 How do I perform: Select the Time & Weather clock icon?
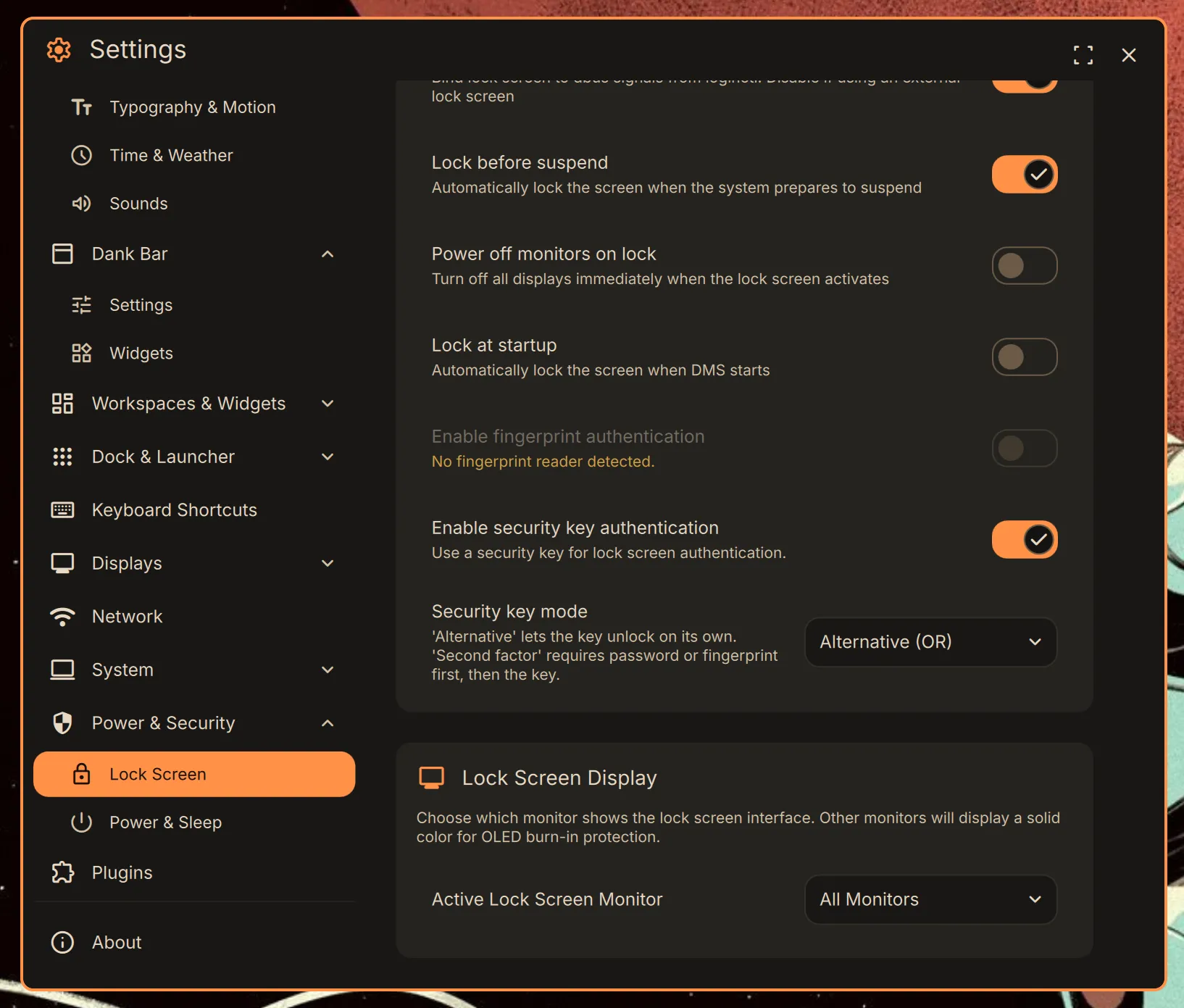(x=81, y=155)
